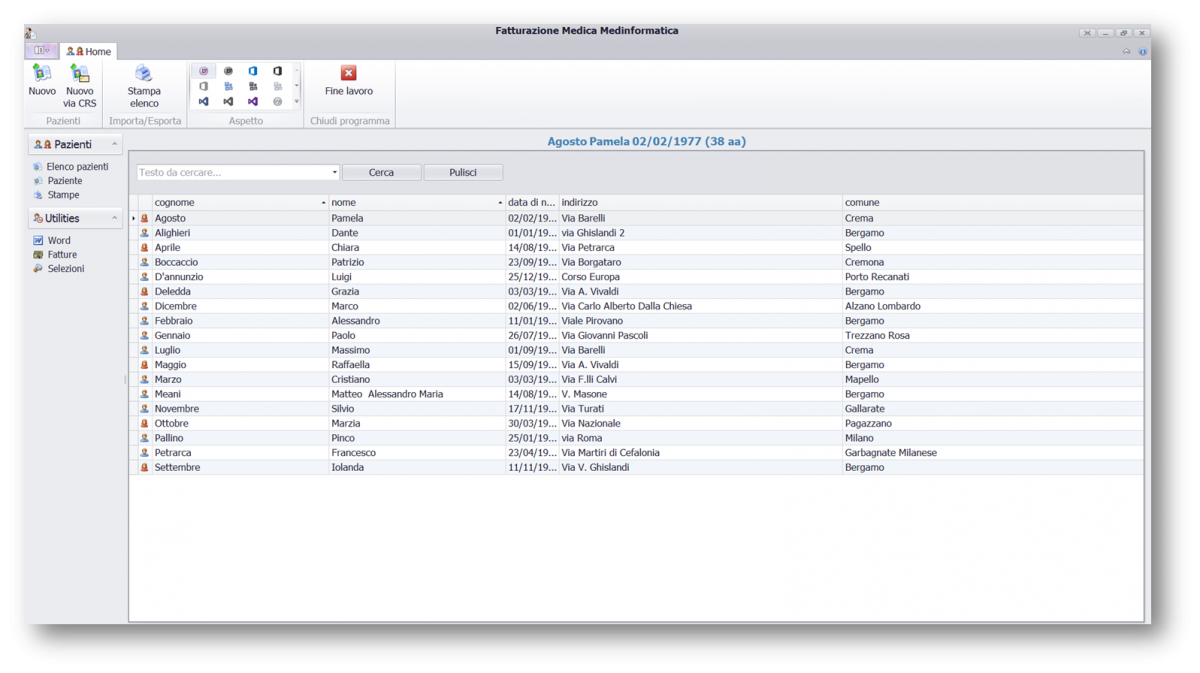Click the row indicator arrow beside Agosto
This screenshot has height=673, width=1200.
(134, 218)
